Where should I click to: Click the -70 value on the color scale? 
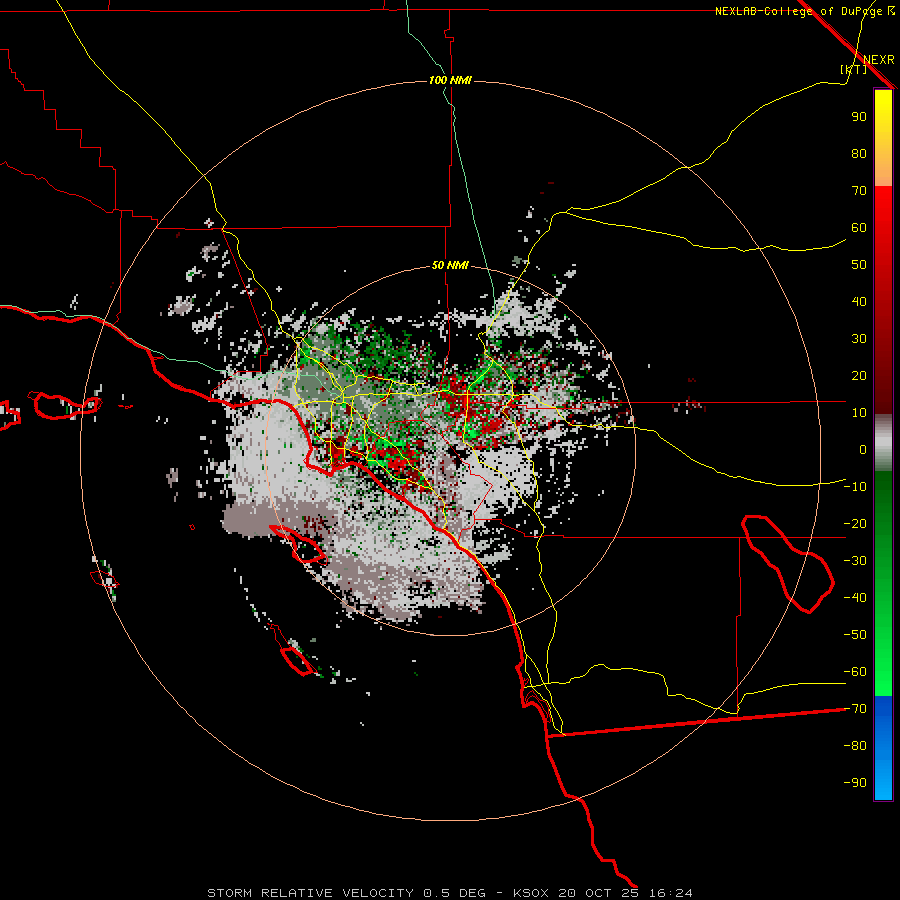(855, 709)
